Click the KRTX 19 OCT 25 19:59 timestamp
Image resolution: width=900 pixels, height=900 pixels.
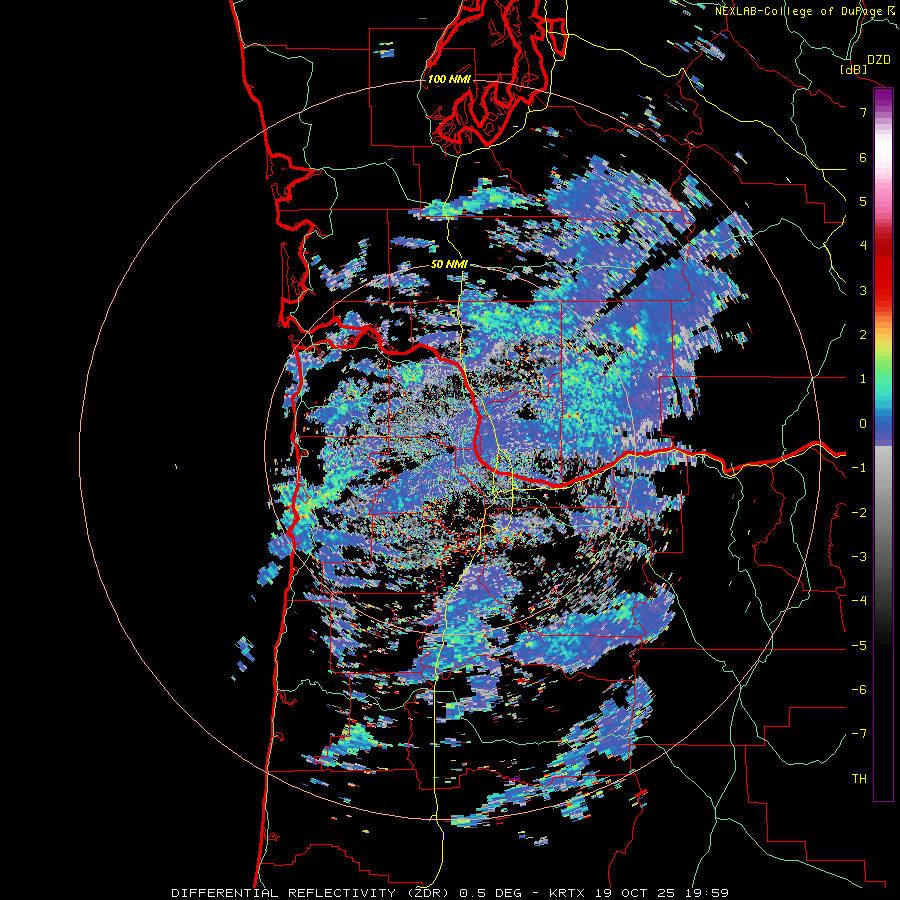tap(639, 893)
